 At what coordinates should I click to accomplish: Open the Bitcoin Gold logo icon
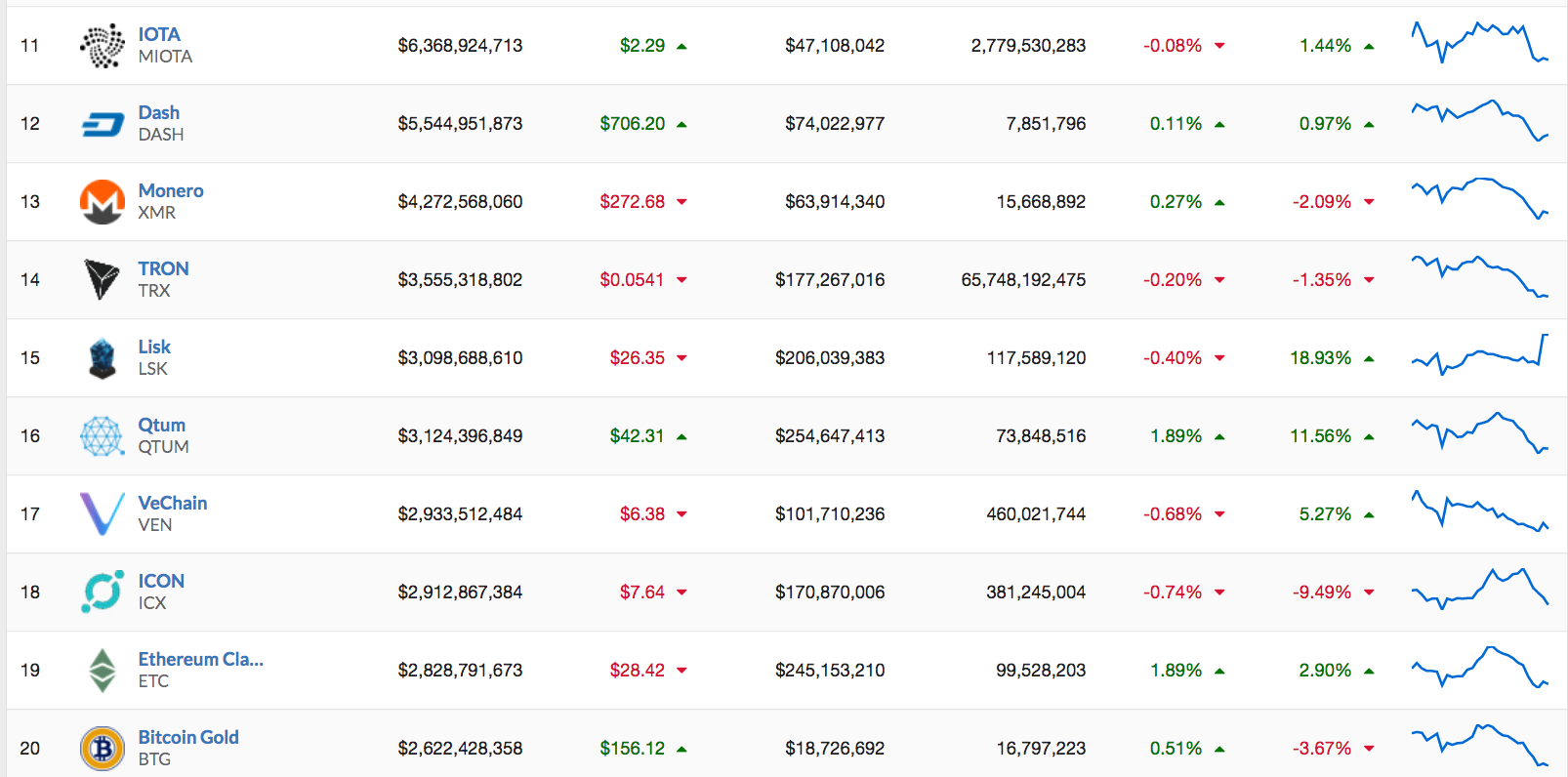point(103,749)
